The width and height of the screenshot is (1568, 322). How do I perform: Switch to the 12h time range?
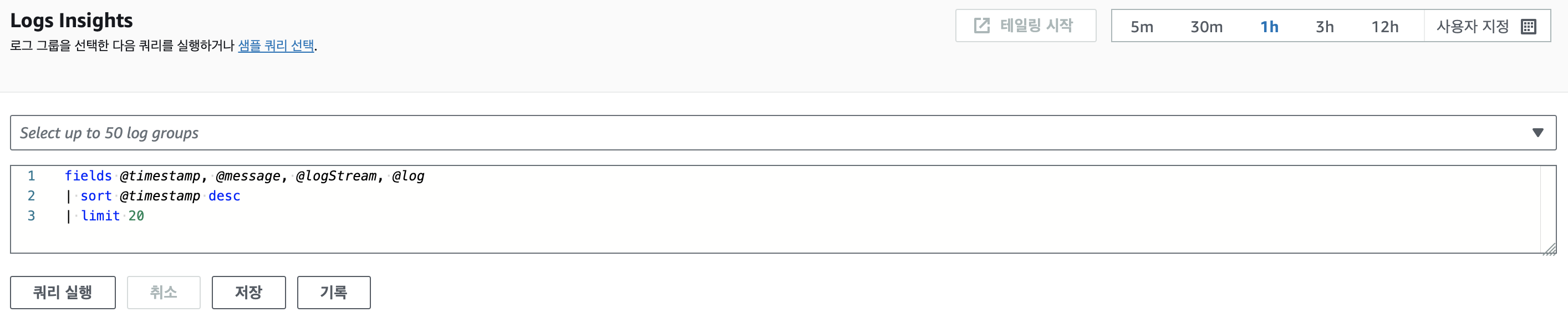1384,27
